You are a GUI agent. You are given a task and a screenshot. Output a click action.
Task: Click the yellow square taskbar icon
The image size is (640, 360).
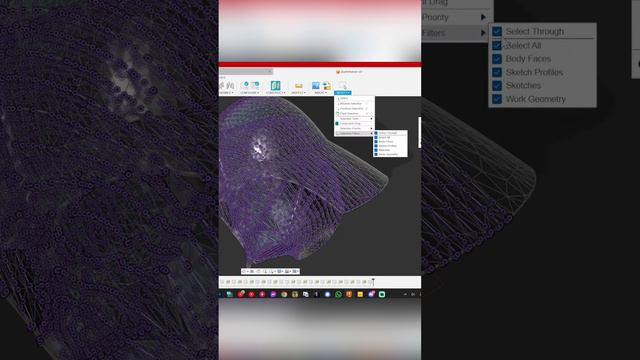click(x=360, y=294)
